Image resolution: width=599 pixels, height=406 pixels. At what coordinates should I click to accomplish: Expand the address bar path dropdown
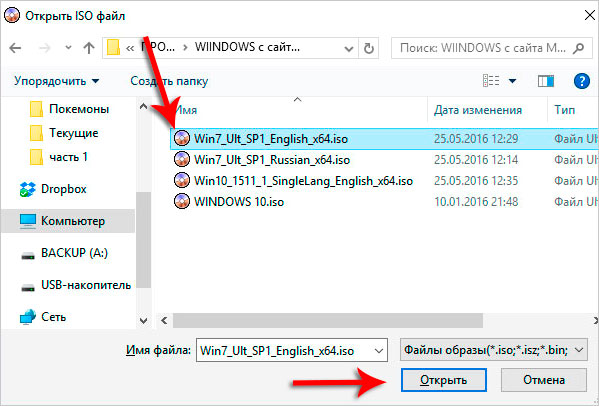pos(348,49)
